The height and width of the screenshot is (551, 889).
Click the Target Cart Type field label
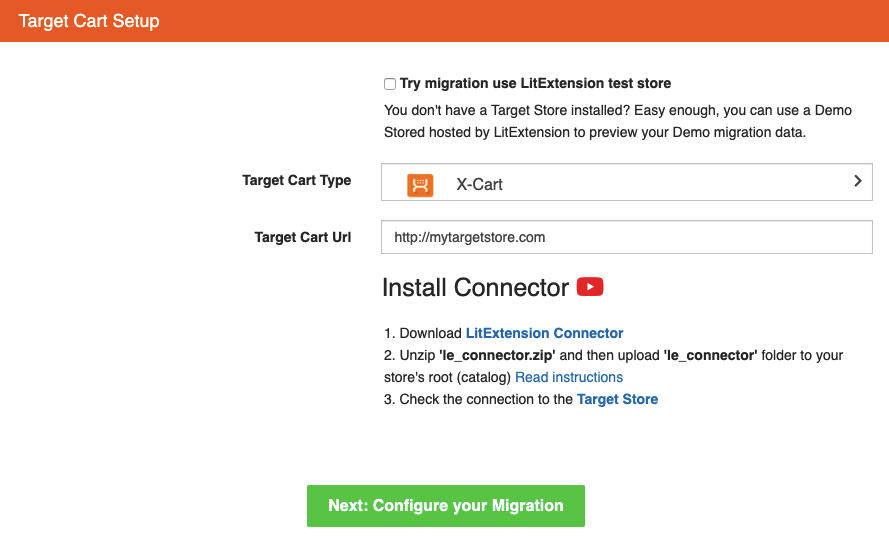(296, 181)
